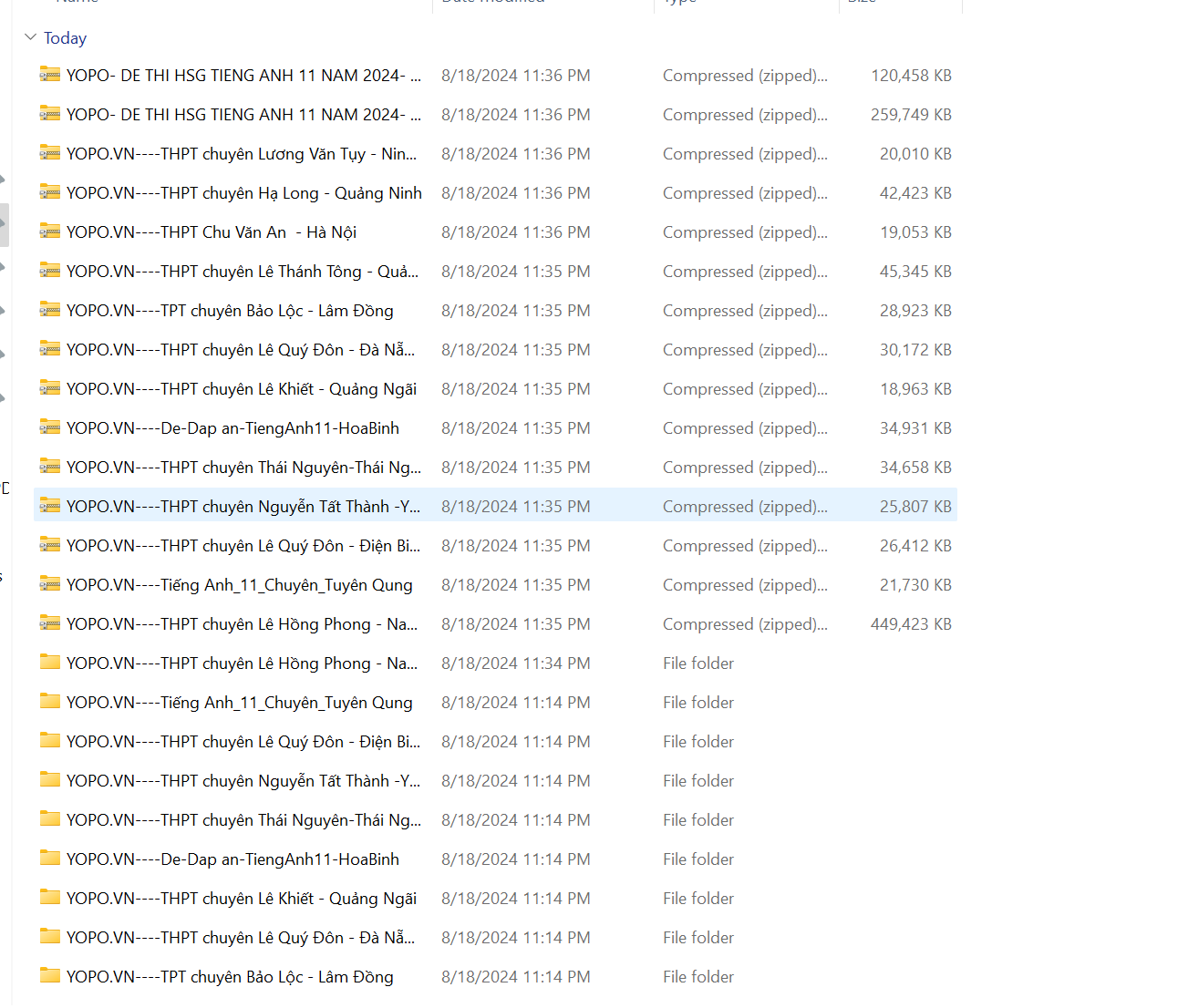The width and height of the screenshot is (1178, 1008).
Task: Click the size value 20,010 KB
Action: click(915, 154)
